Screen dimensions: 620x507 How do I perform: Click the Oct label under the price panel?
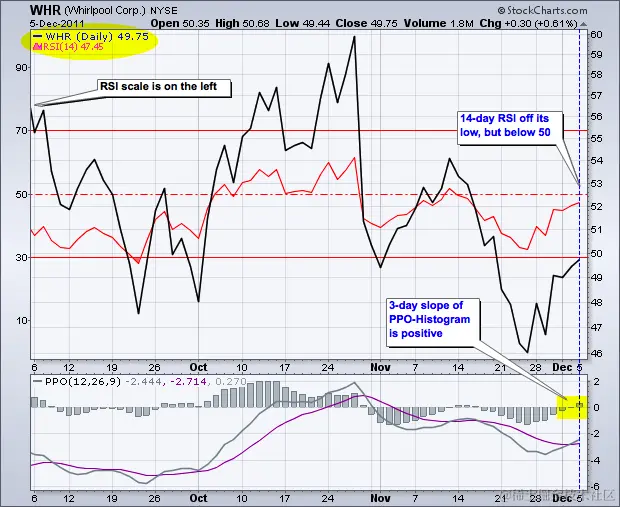(x=198, y=367)
